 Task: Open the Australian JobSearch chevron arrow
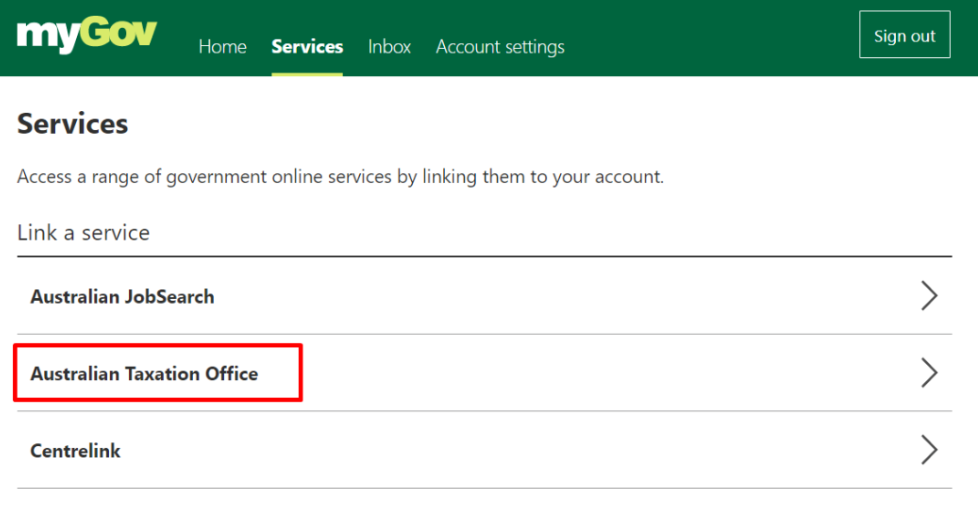point(929,296)
